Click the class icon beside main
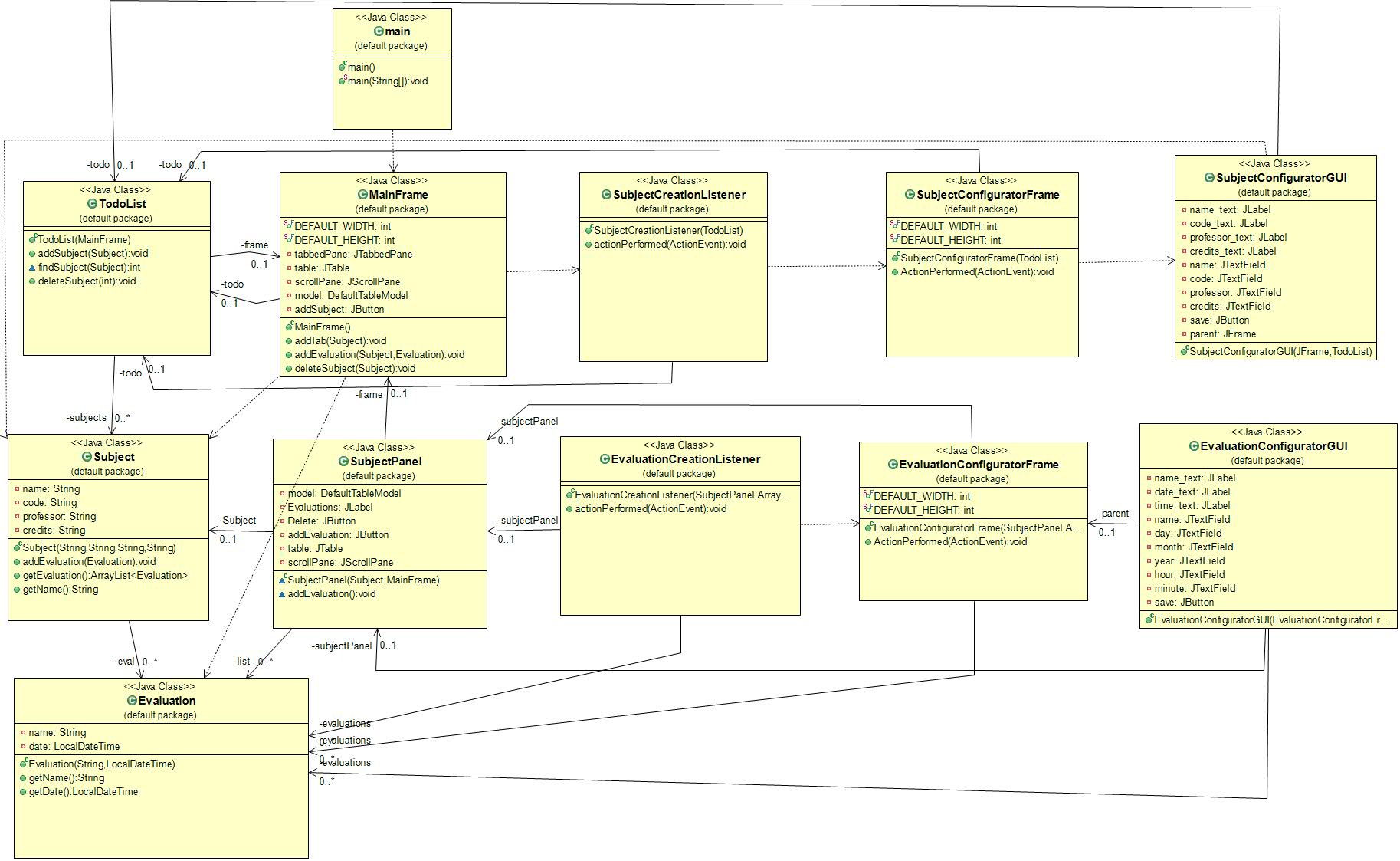 pos(379,31)
